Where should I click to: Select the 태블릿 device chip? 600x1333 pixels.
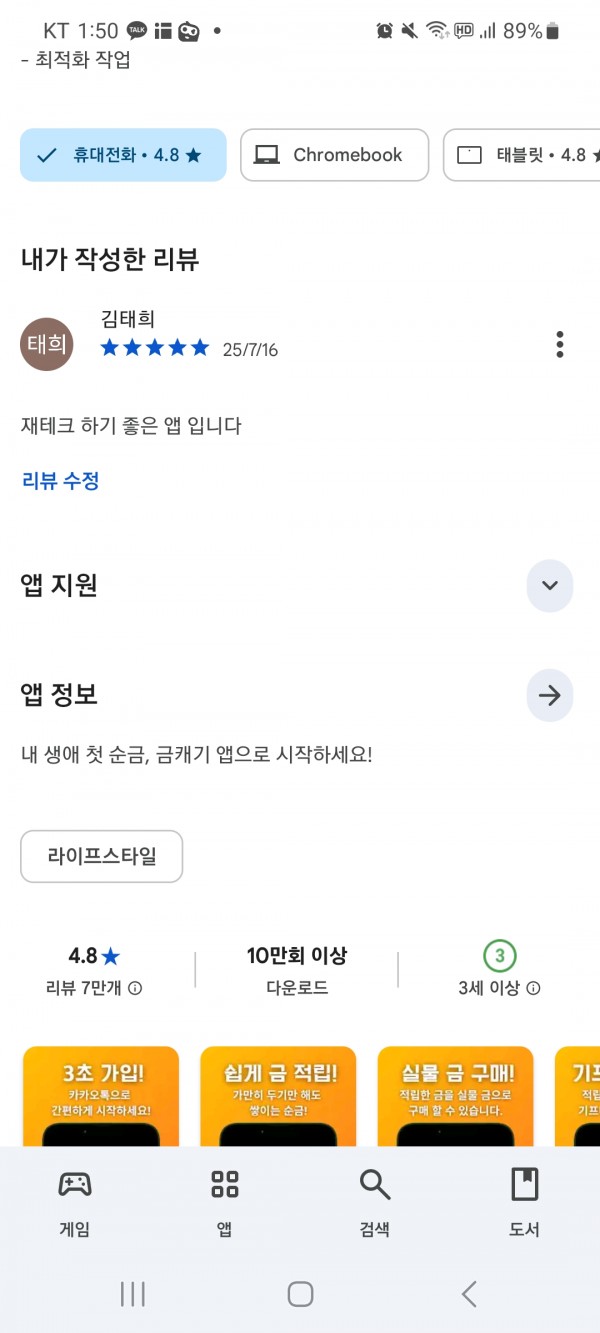click(x=522, y=155)
